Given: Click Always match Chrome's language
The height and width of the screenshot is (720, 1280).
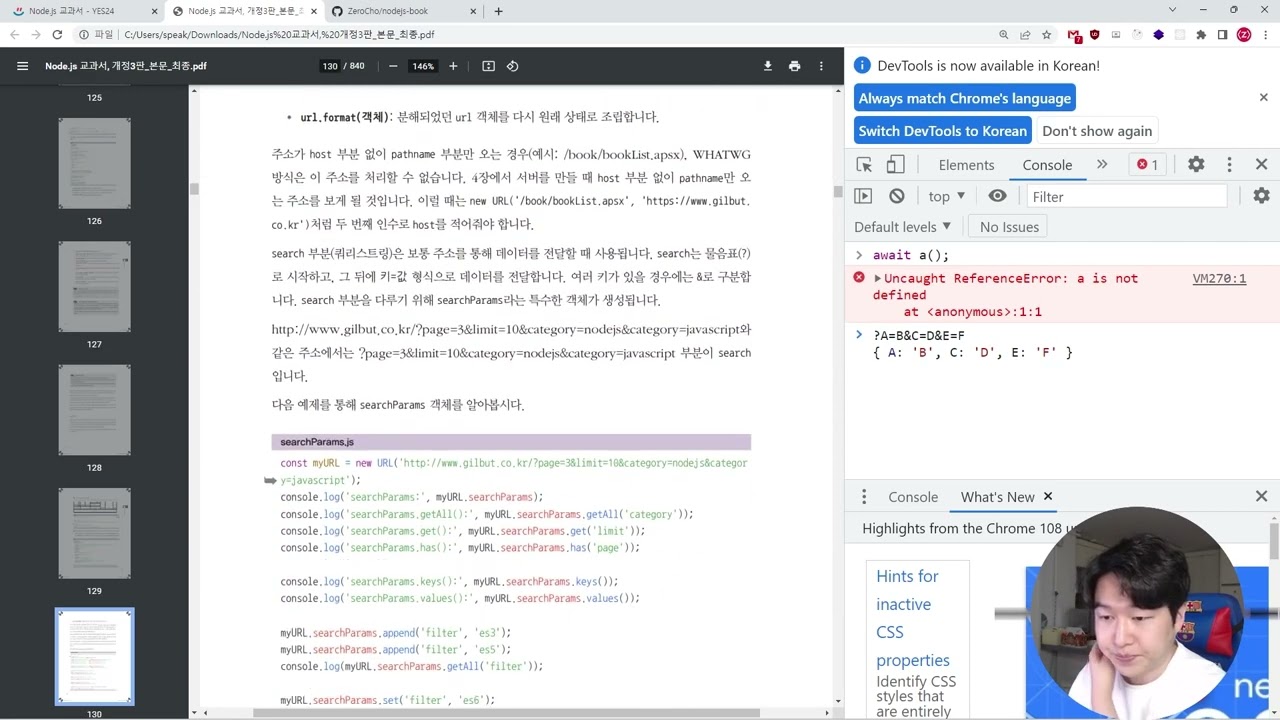Looking at the screenshot, I should pyautogui.click(x=965, y=98).
